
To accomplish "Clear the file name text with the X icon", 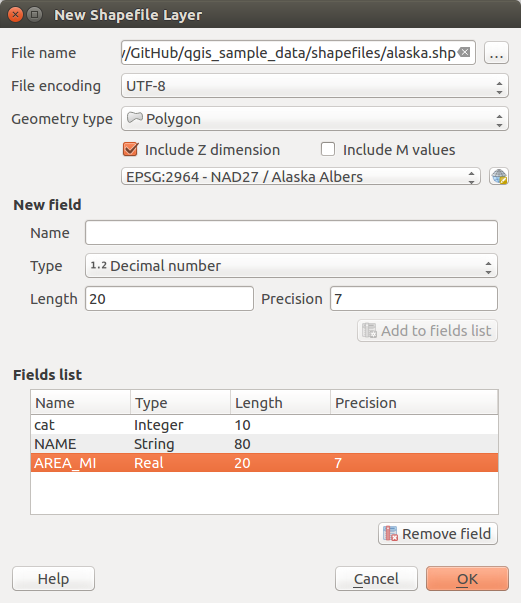I will point(465,52).
